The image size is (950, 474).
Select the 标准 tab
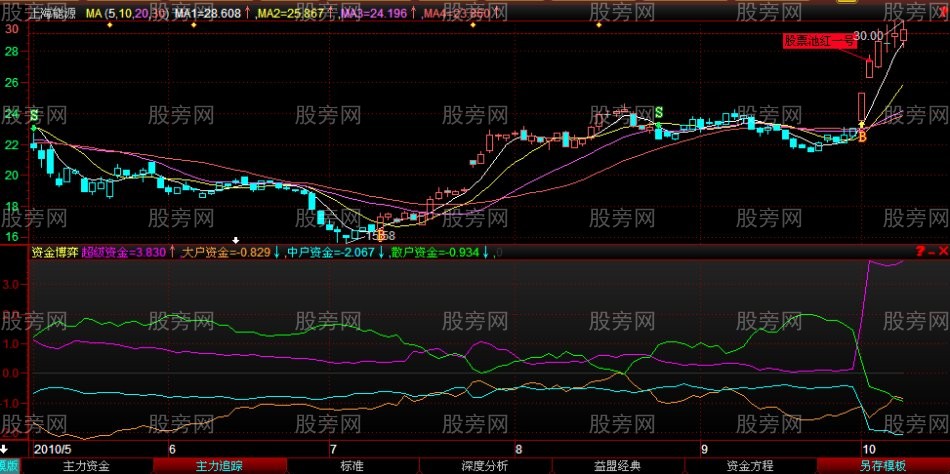tap(351, 466)
